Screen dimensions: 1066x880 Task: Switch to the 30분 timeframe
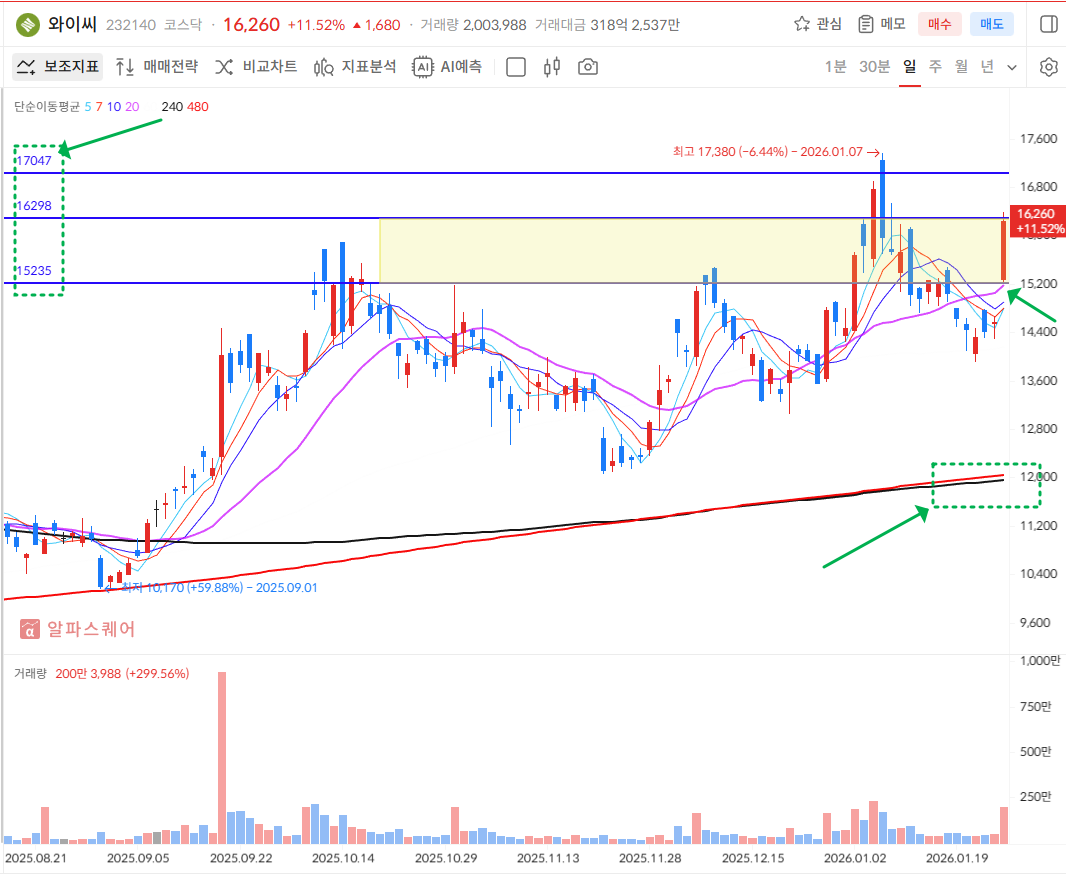click(874, 67)
